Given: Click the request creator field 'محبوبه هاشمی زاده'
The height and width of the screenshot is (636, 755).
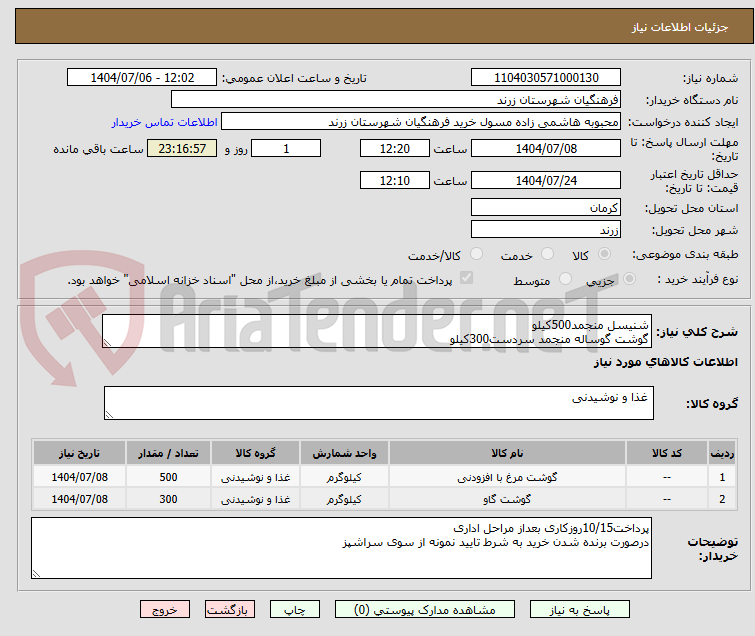Looking at the screenshot, I should 421,122.
